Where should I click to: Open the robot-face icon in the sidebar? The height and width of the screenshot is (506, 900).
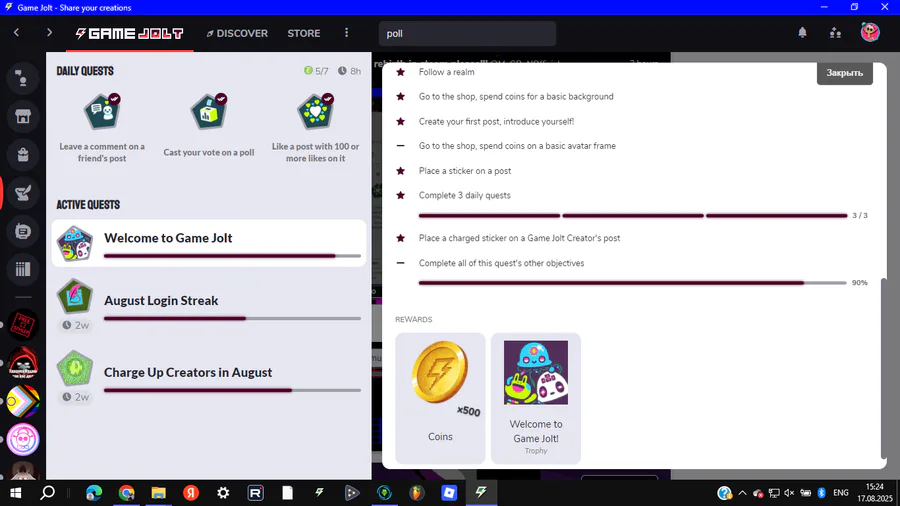point(22,231)
